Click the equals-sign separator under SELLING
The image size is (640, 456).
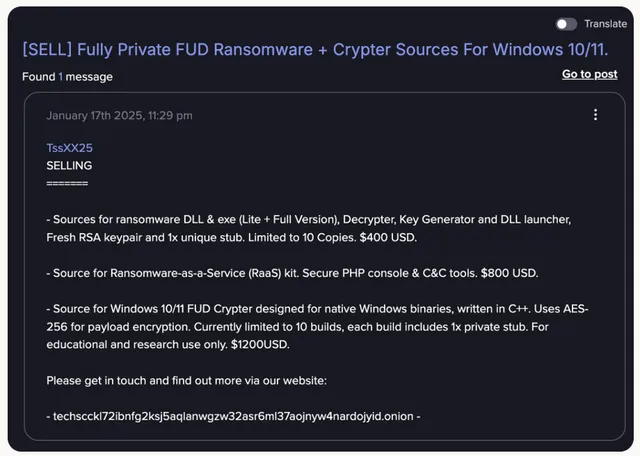point(67,182)
